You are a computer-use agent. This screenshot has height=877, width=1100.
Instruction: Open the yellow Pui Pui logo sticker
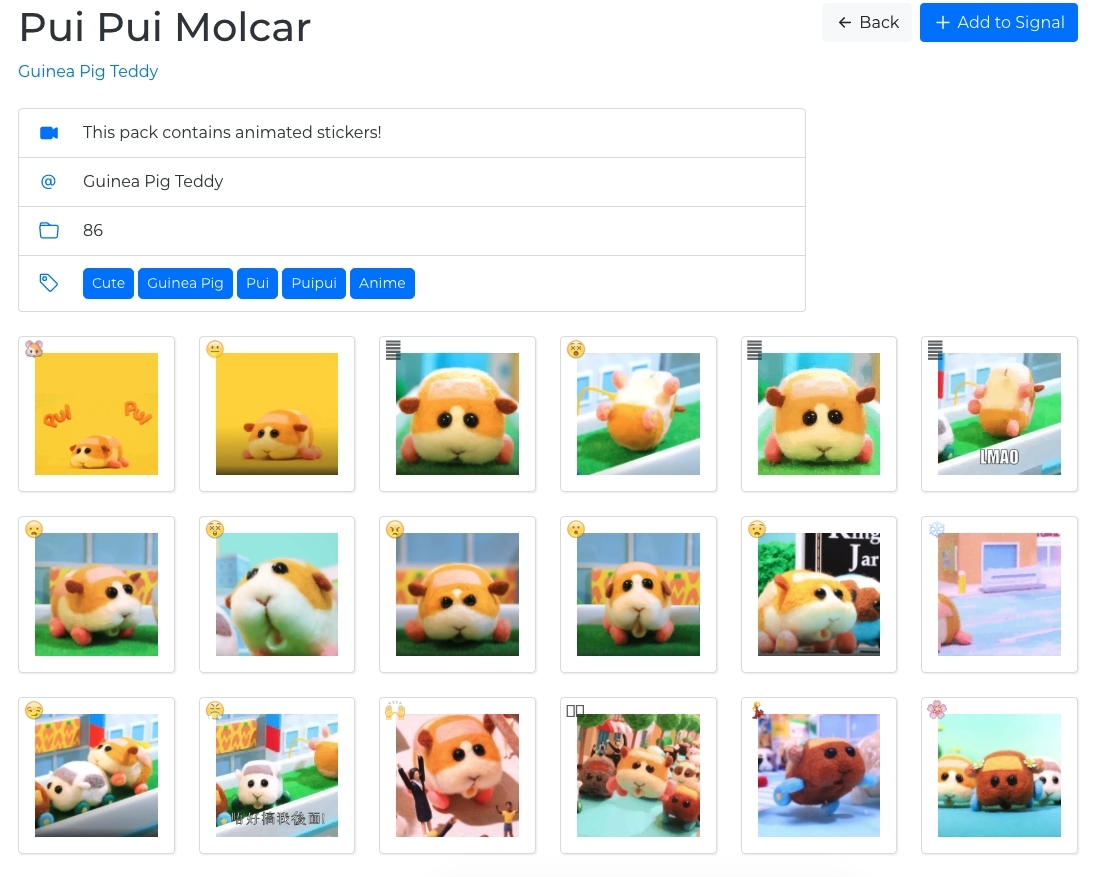click(x=96, y=414)
